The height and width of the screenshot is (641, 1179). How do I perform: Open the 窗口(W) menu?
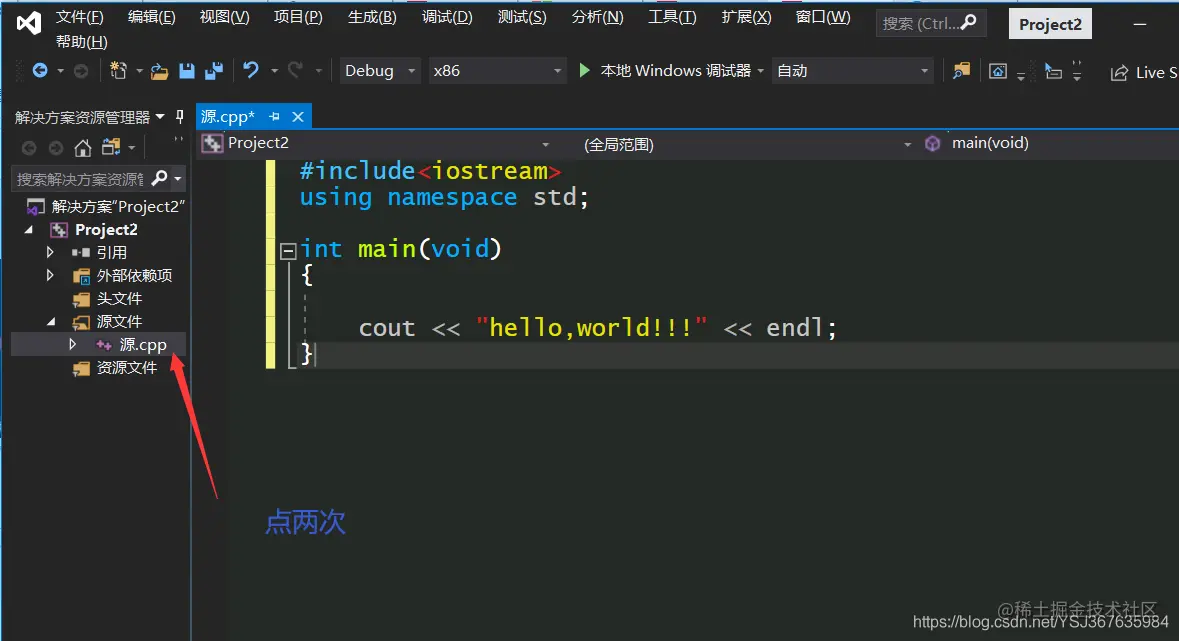point(823,17)
